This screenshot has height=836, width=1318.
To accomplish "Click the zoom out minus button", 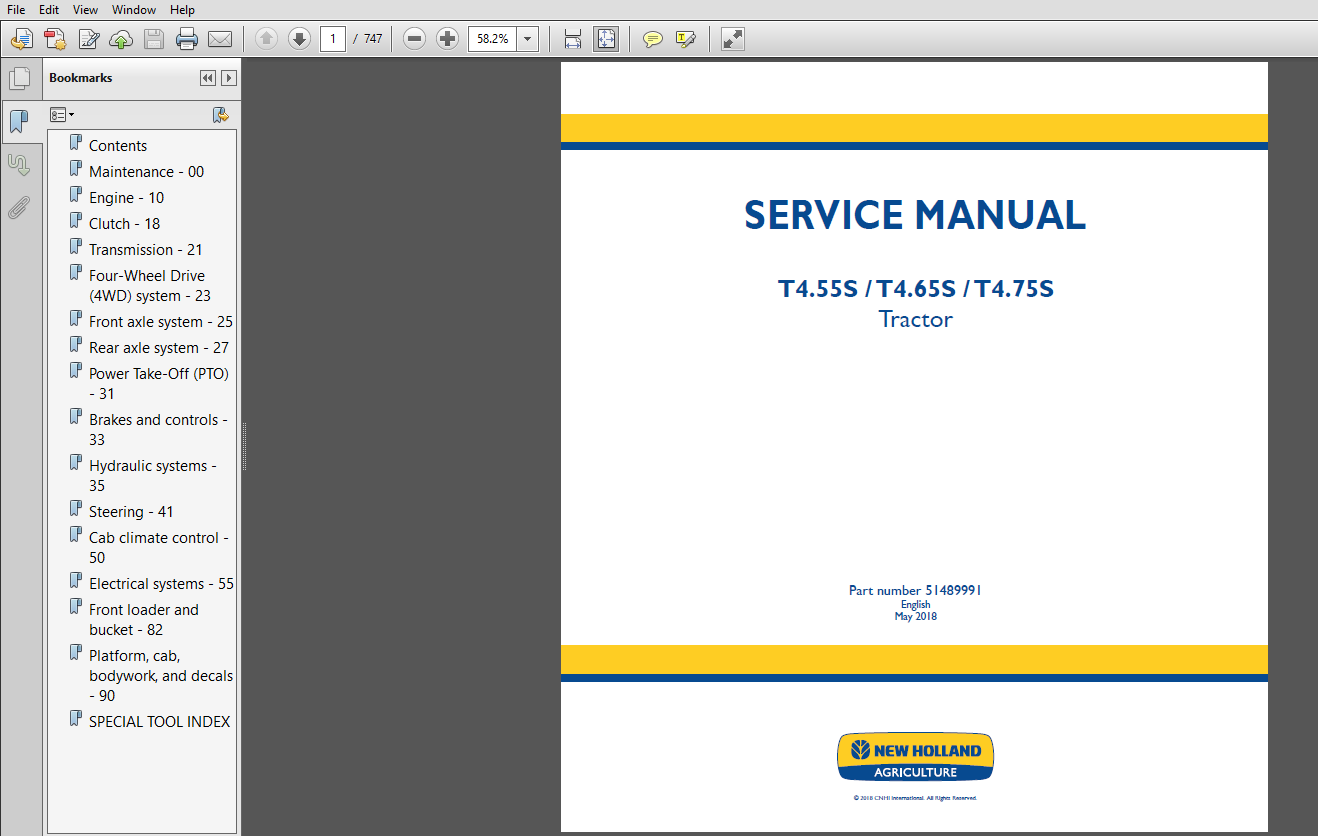I will [x=415, y=39].
